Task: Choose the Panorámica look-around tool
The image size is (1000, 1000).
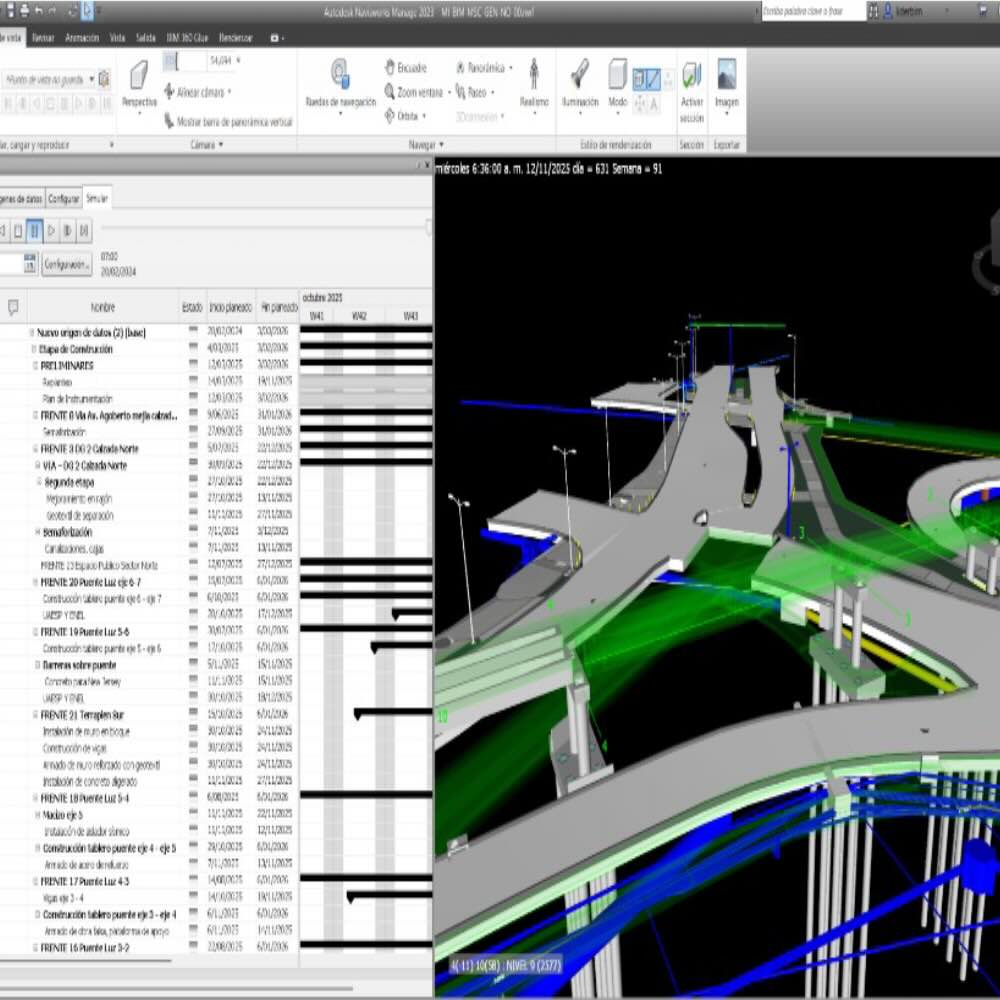Action: [x=481, y=68]
